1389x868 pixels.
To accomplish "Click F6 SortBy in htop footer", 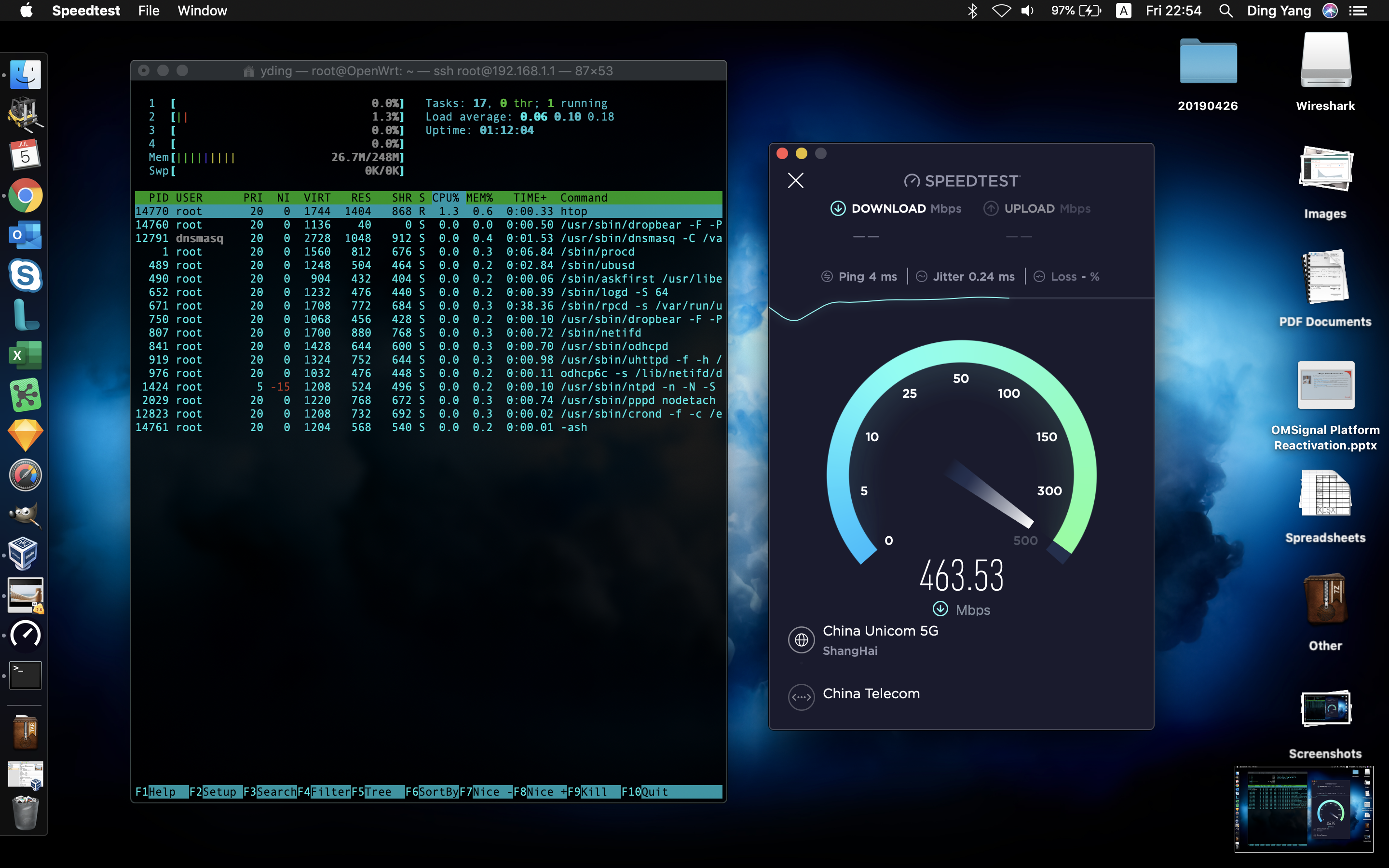I will coord(432,792).
